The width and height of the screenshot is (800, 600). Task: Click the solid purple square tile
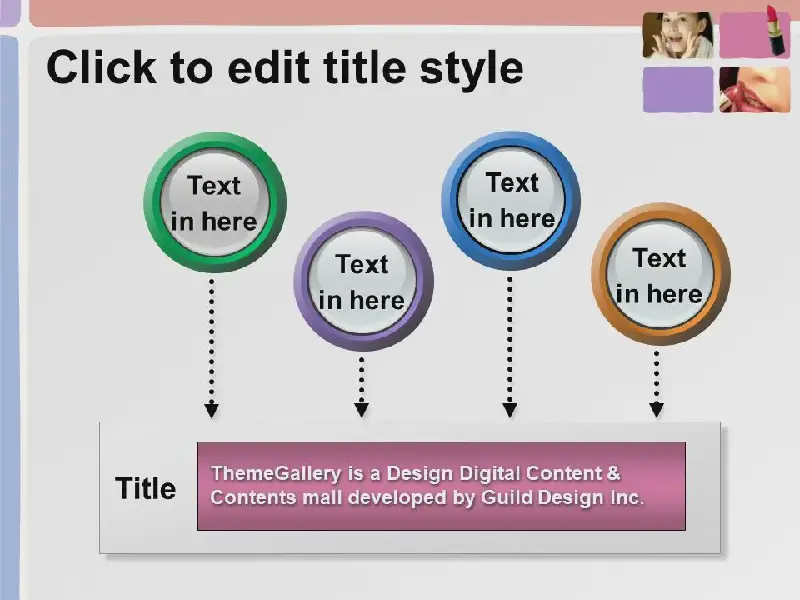tap(678, 89)
